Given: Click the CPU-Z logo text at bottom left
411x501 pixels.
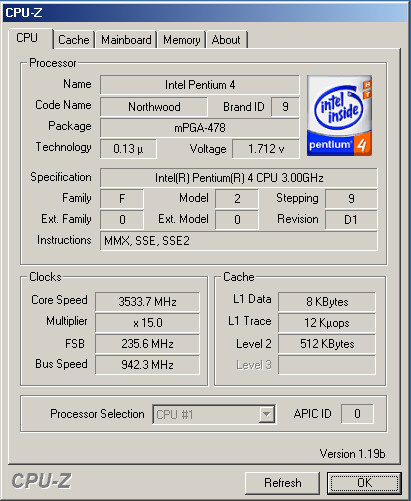Looking at the screenshot, I should pyautogui.click(x=42, y=481).
